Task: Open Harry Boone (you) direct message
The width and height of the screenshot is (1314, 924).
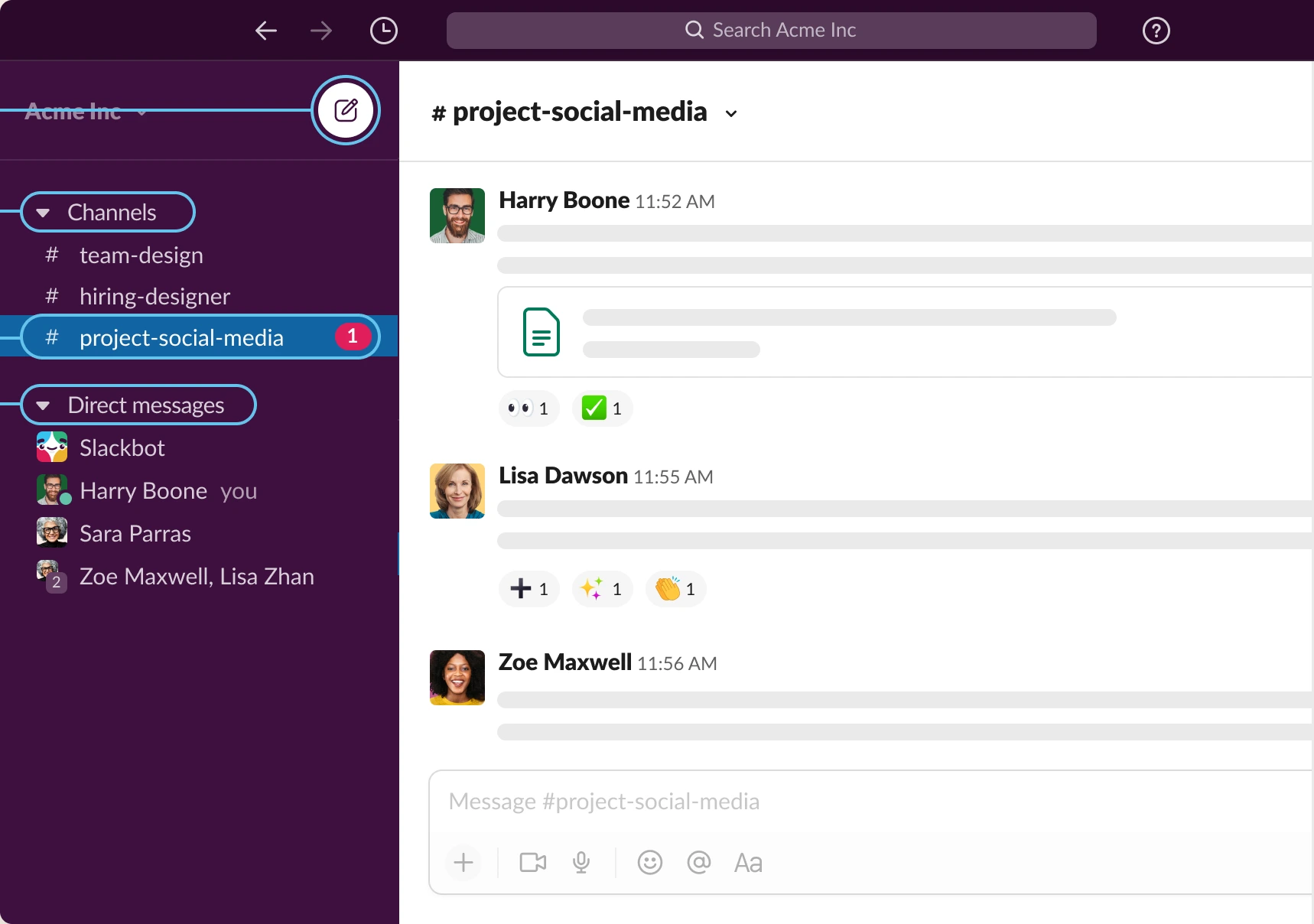Action: pyautogui.click(x=199, y=490)
